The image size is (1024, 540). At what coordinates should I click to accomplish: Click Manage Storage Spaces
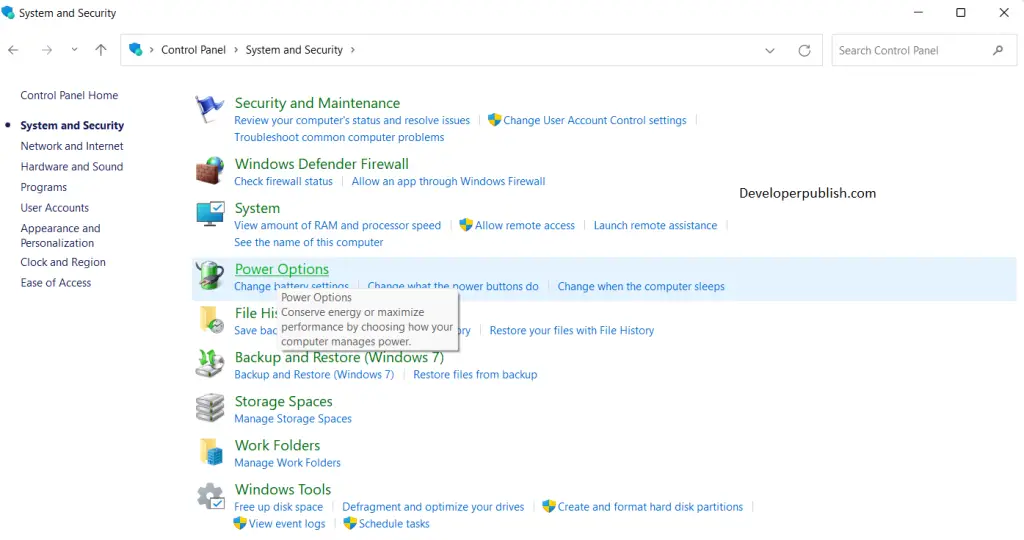pos(293,419)
